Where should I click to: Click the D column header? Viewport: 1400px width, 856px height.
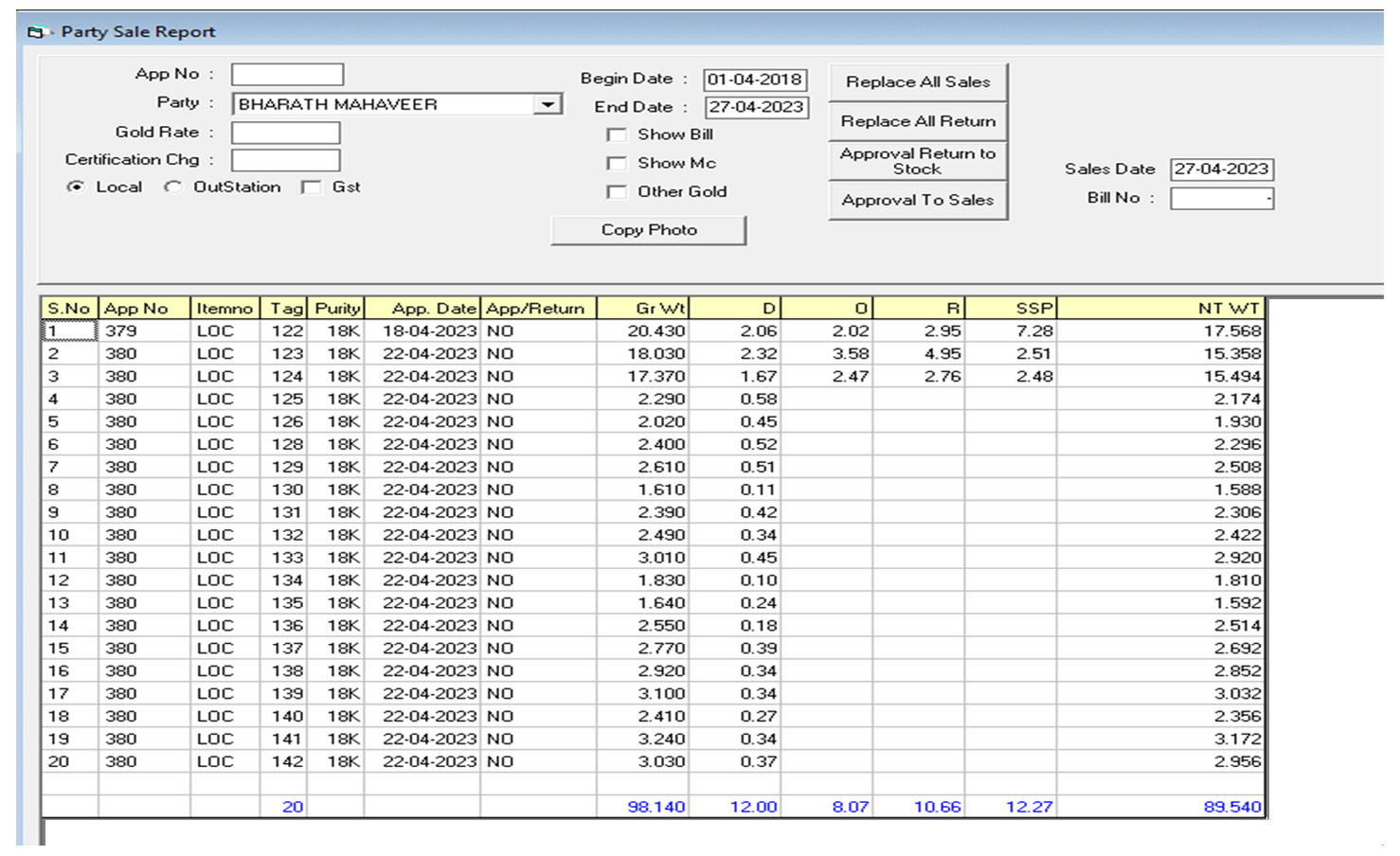tap(735, 309)
